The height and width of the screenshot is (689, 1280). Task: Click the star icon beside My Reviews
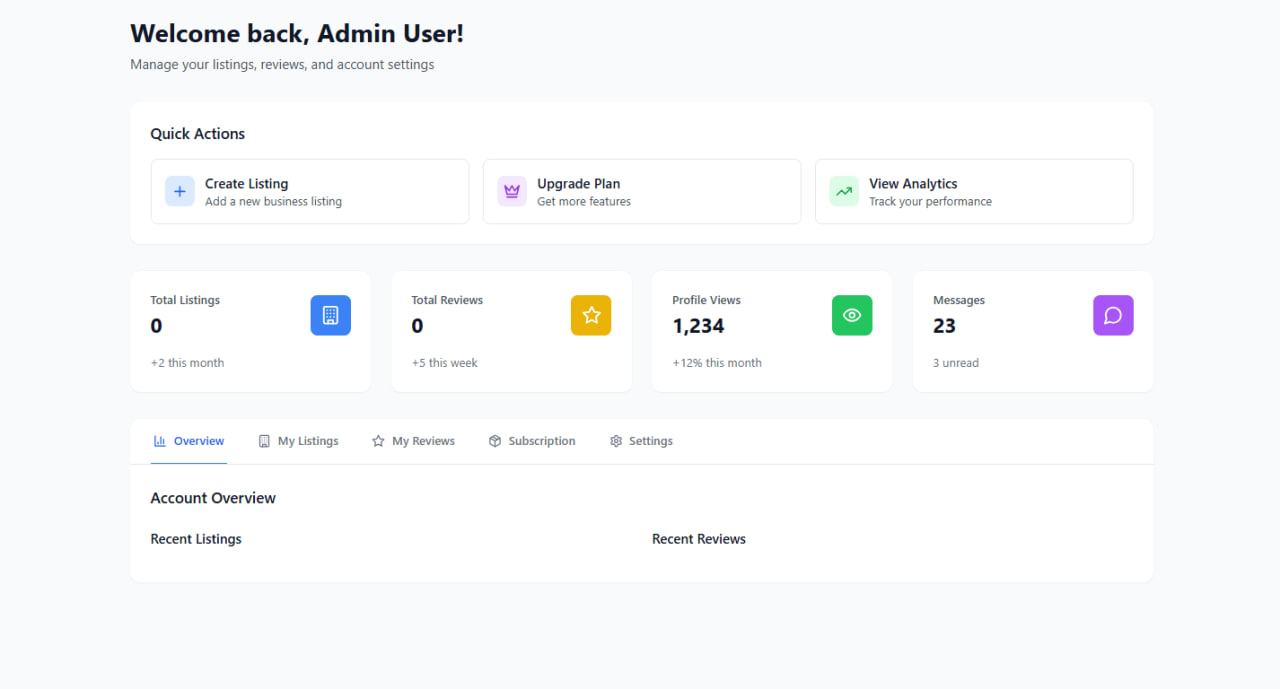click(x=378, y=441)
